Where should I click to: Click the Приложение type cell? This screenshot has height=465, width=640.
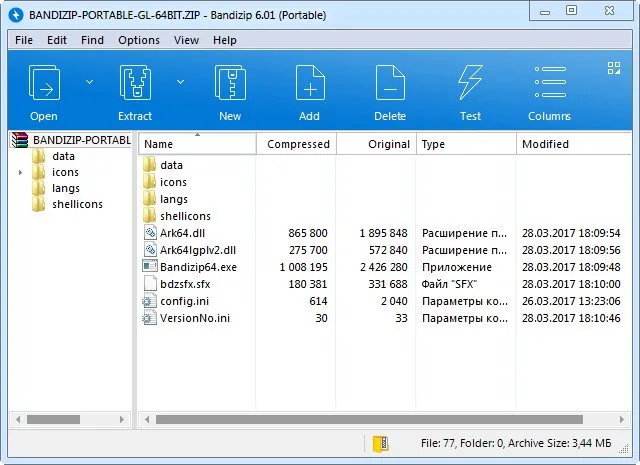coord(457,267)
